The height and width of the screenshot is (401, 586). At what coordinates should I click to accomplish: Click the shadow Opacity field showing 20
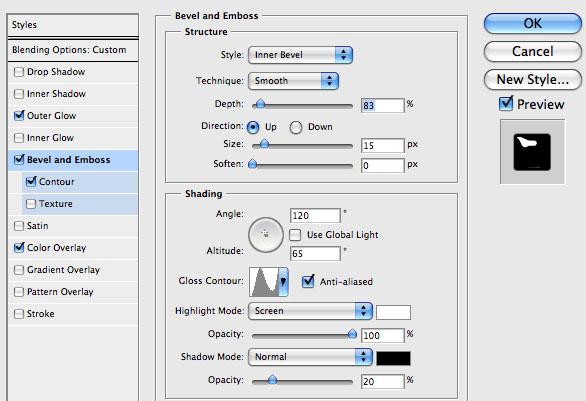[x=383, y=382]
